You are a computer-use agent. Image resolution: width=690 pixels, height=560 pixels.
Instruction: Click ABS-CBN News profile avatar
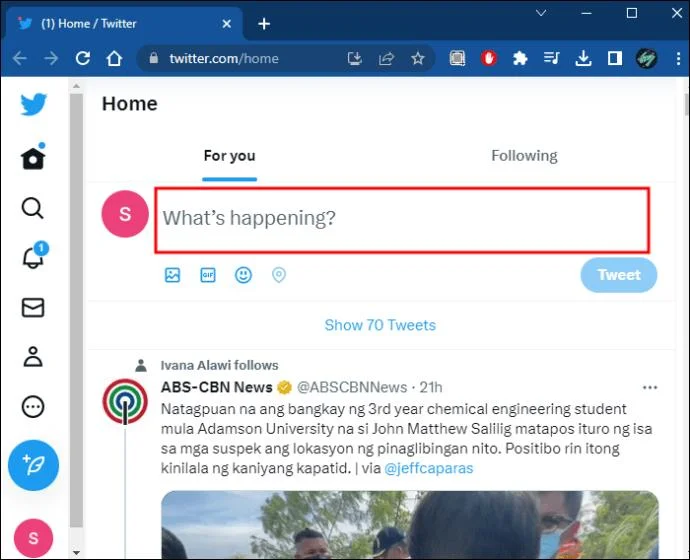125,402
